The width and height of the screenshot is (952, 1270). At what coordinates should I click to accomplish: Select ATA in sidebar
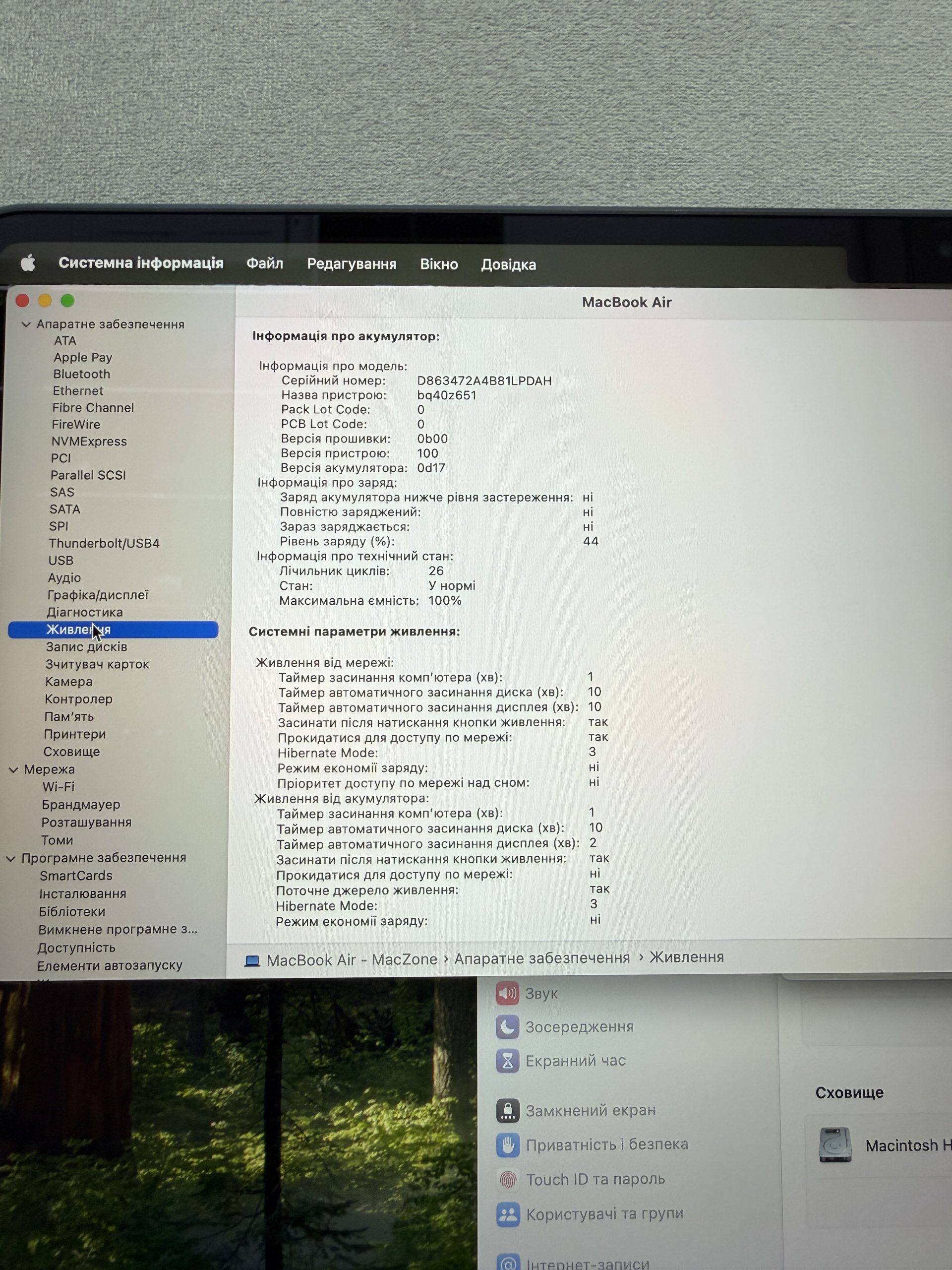pos(65,340)
